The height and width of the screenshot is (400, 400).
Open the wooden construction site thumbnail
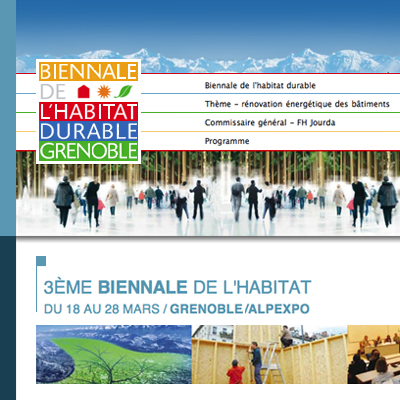coord(269,354)
